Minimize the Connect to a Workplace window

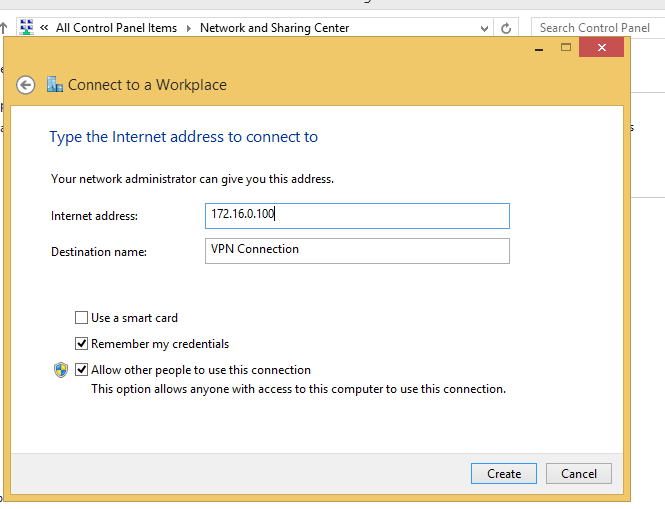tap(539, 48)
